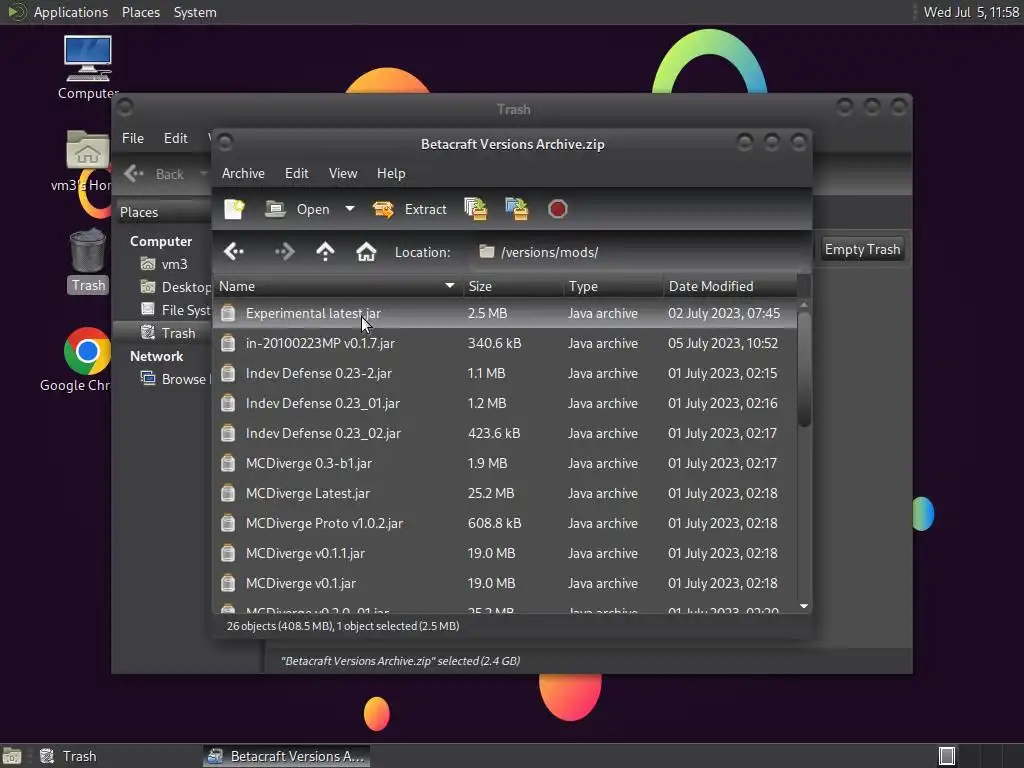1024x768 pixels.
Task: Click the jar icon of MCDiverge Latest.jar
Action: tap(228, 494)
